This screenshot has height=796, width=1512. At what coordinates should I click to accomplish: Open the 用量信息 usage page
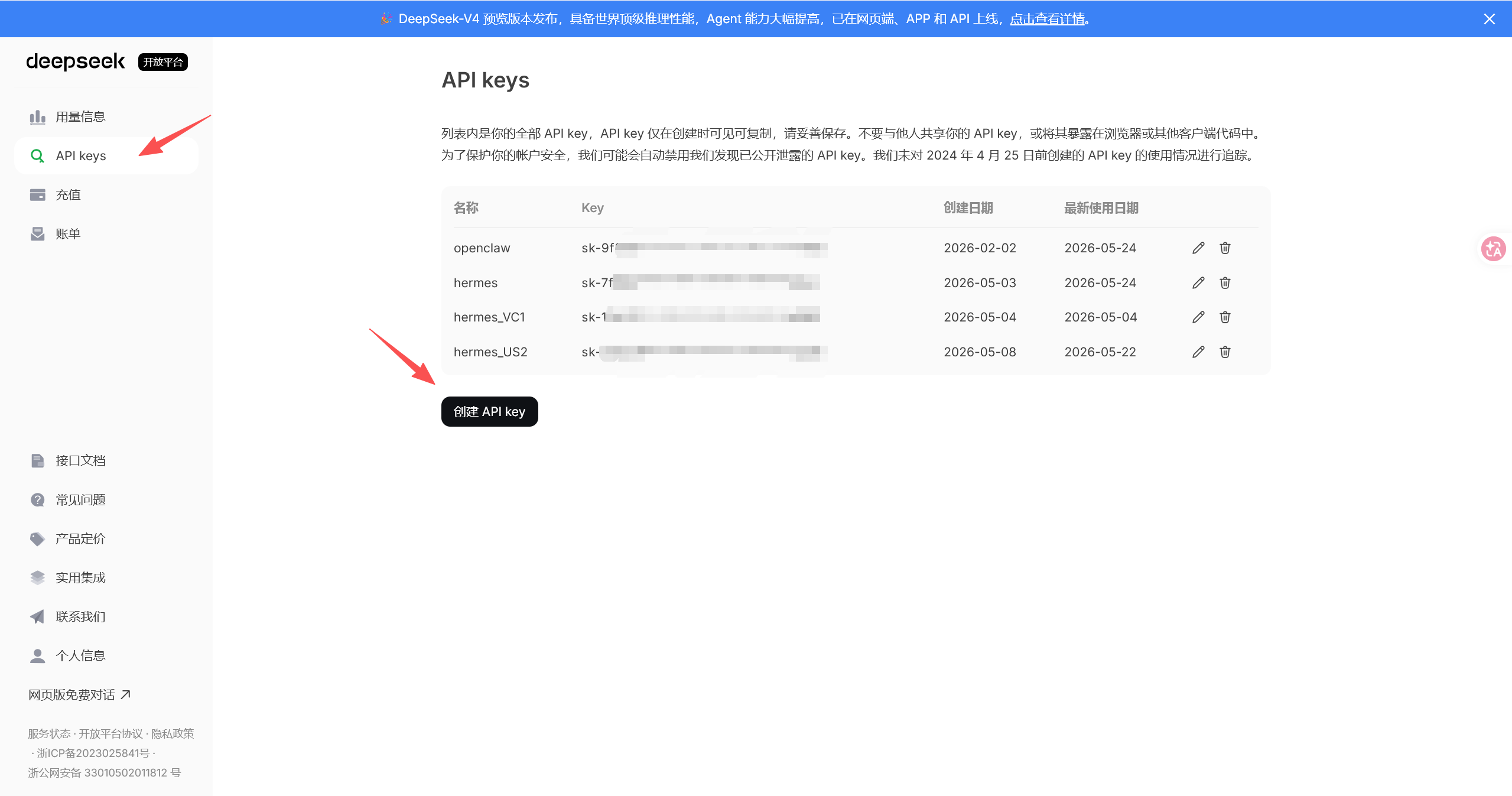(x=106, y=117)
